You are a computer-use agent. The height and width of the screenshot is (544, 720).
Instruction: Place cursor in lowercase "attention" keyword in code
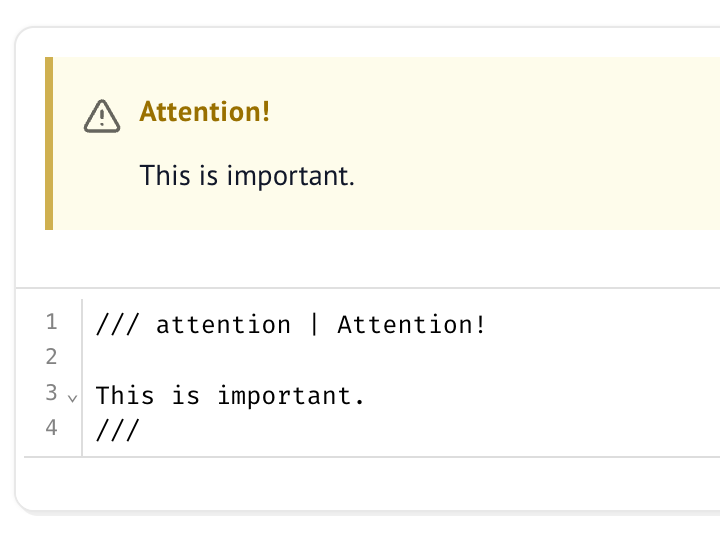tap(223, 325)
